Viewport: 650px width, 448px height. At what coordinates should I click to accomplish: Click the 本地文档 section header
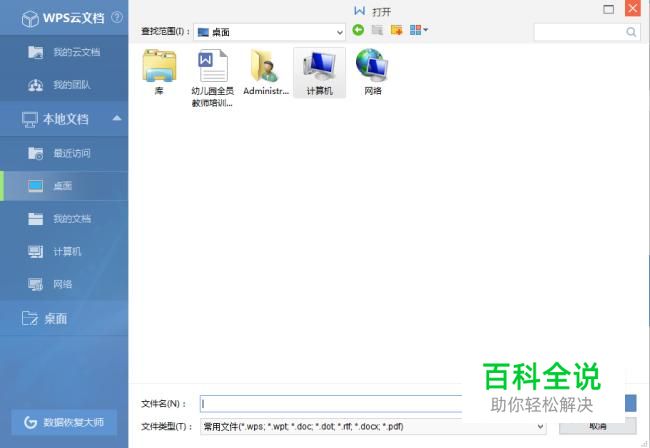tap(64, 119)
